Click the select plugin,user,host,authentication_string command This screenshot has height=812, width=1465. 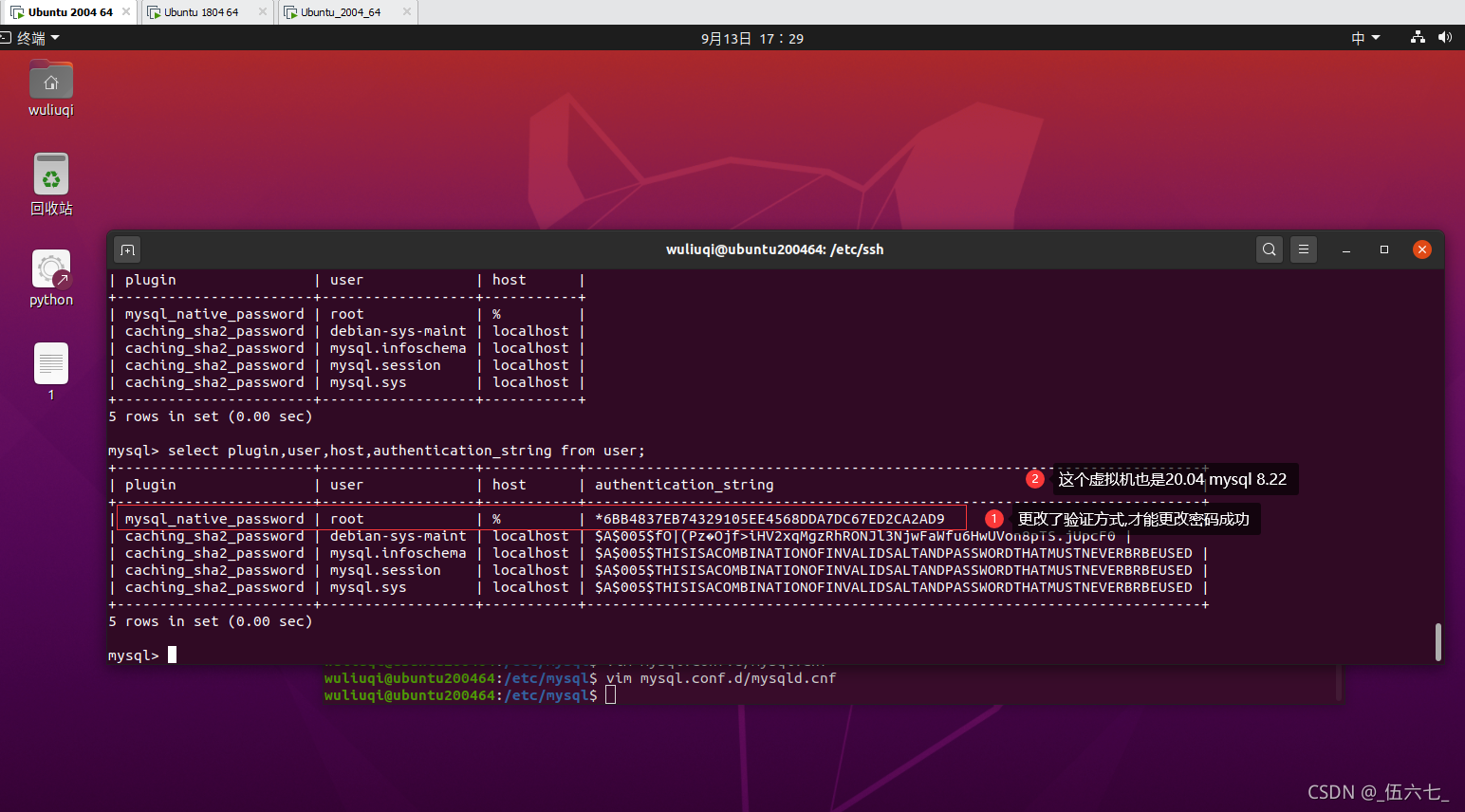click(x=406, y=451)
